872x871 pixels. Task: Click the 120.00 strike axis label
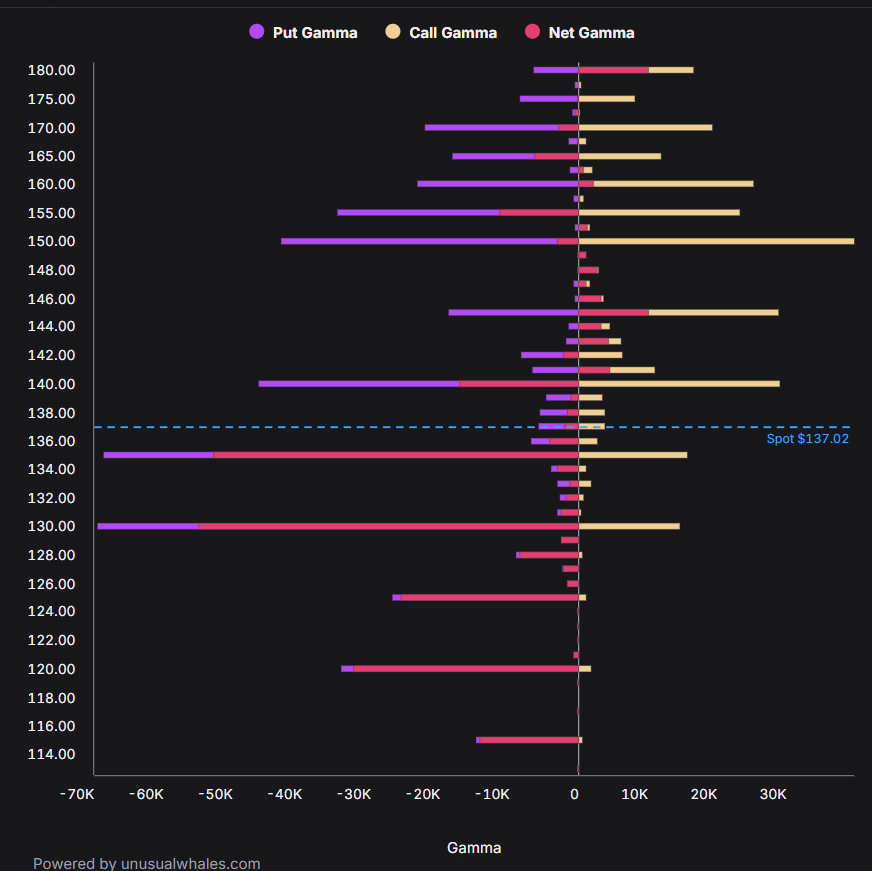(51, 669)
